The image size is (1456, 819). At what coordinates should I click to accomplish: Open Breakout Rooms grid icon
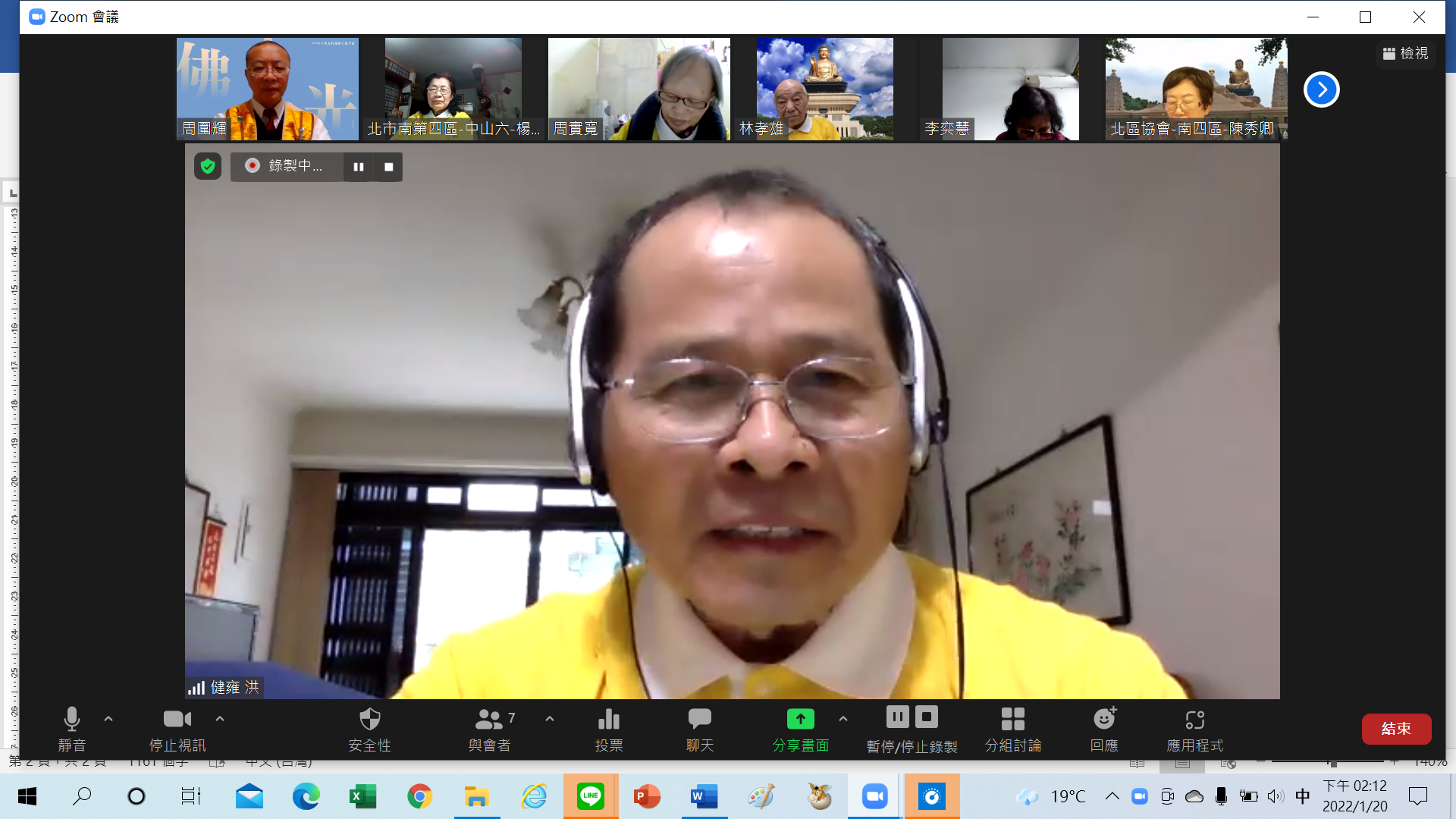(x=1012, y=719)
